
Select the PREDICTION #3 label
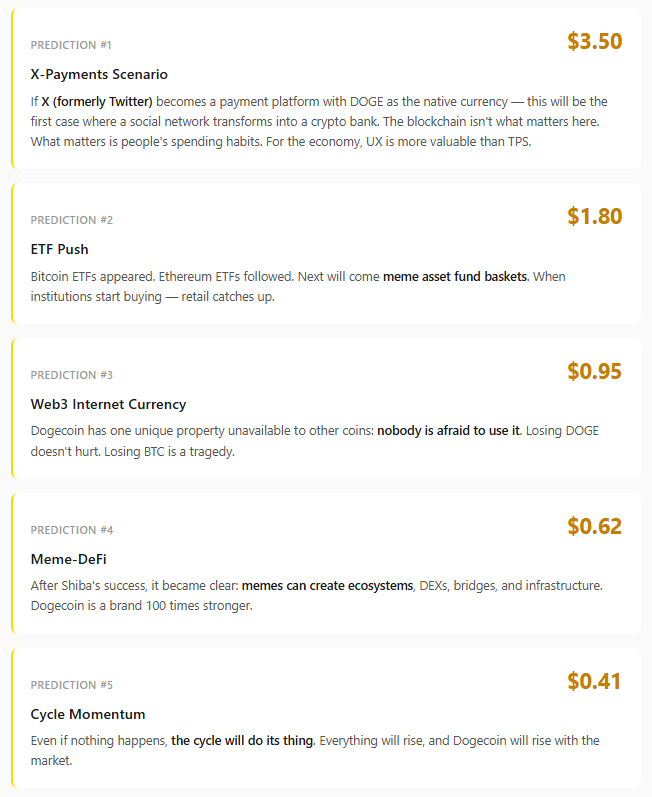click(71, 375)
